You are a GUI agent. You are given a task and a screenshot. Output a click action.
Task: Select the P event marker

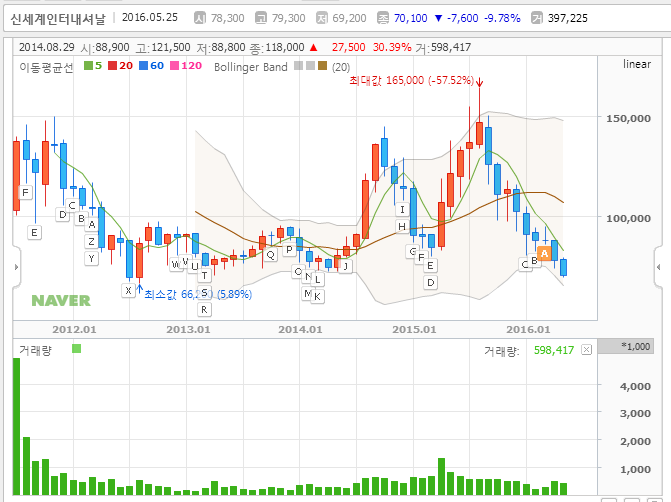click(x=289, y=249)
